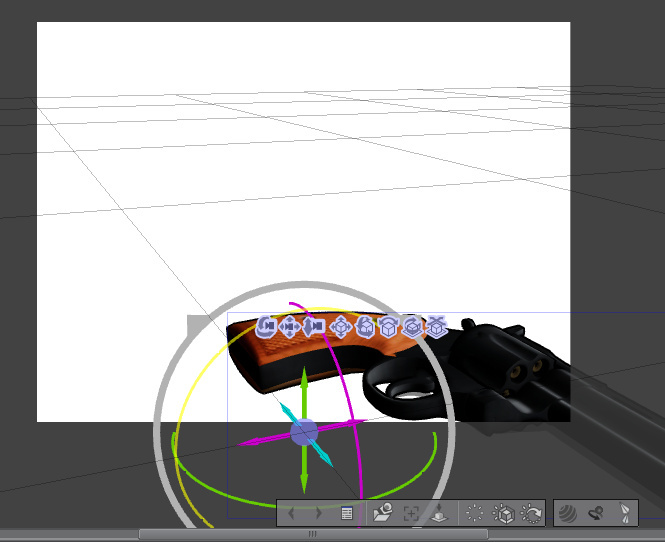The height and width of the screenshot is (542, 665).
Task: Click the striped sphere material icon
Action: [568, 514]
